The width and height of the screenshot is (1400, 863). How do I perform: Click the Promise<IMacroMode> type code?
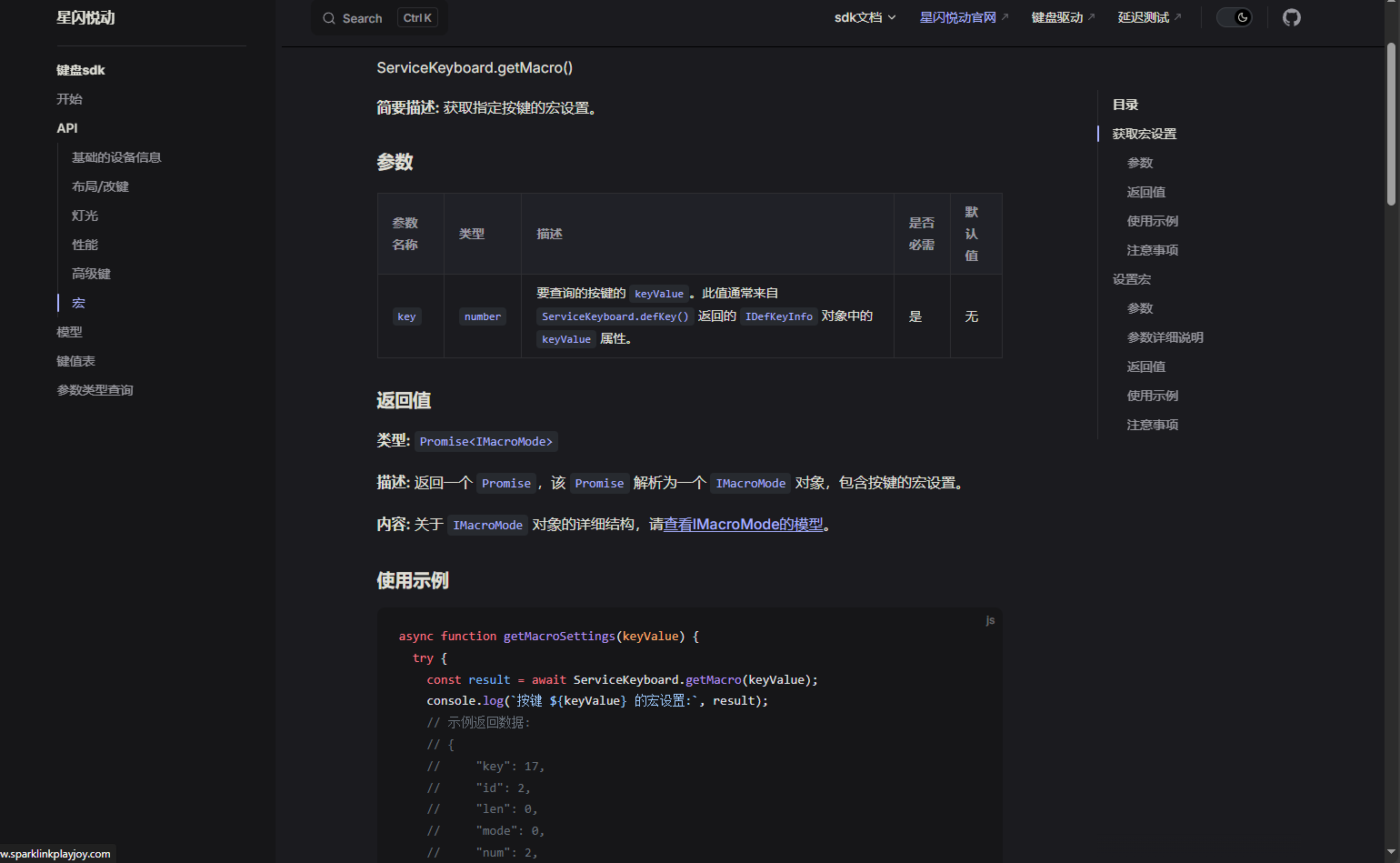(486, 441)
